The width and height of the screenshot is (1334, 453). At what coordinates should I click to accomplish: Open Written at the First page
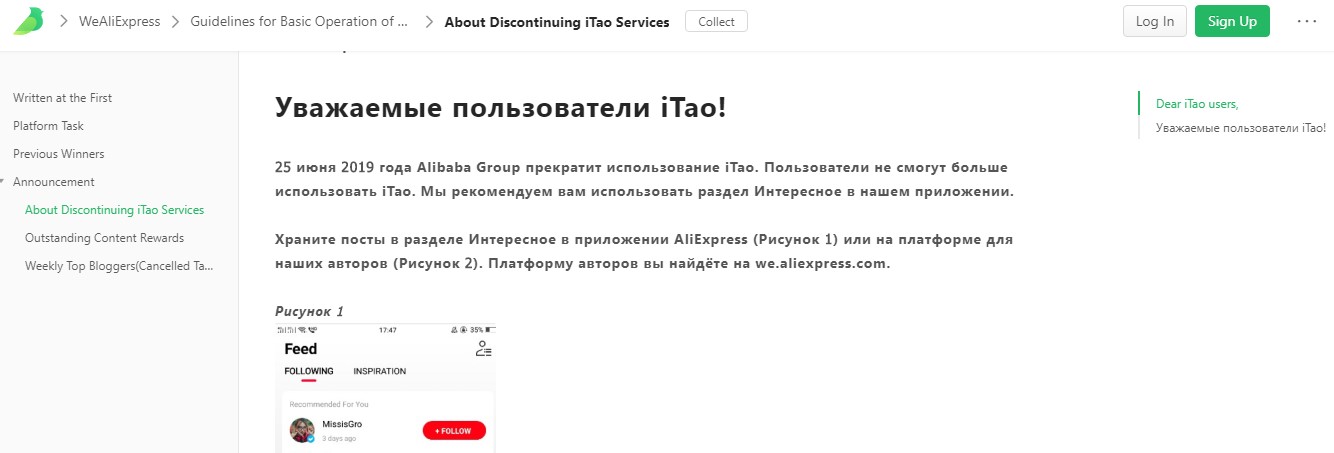pyautogui.click(x=62, y=98)
